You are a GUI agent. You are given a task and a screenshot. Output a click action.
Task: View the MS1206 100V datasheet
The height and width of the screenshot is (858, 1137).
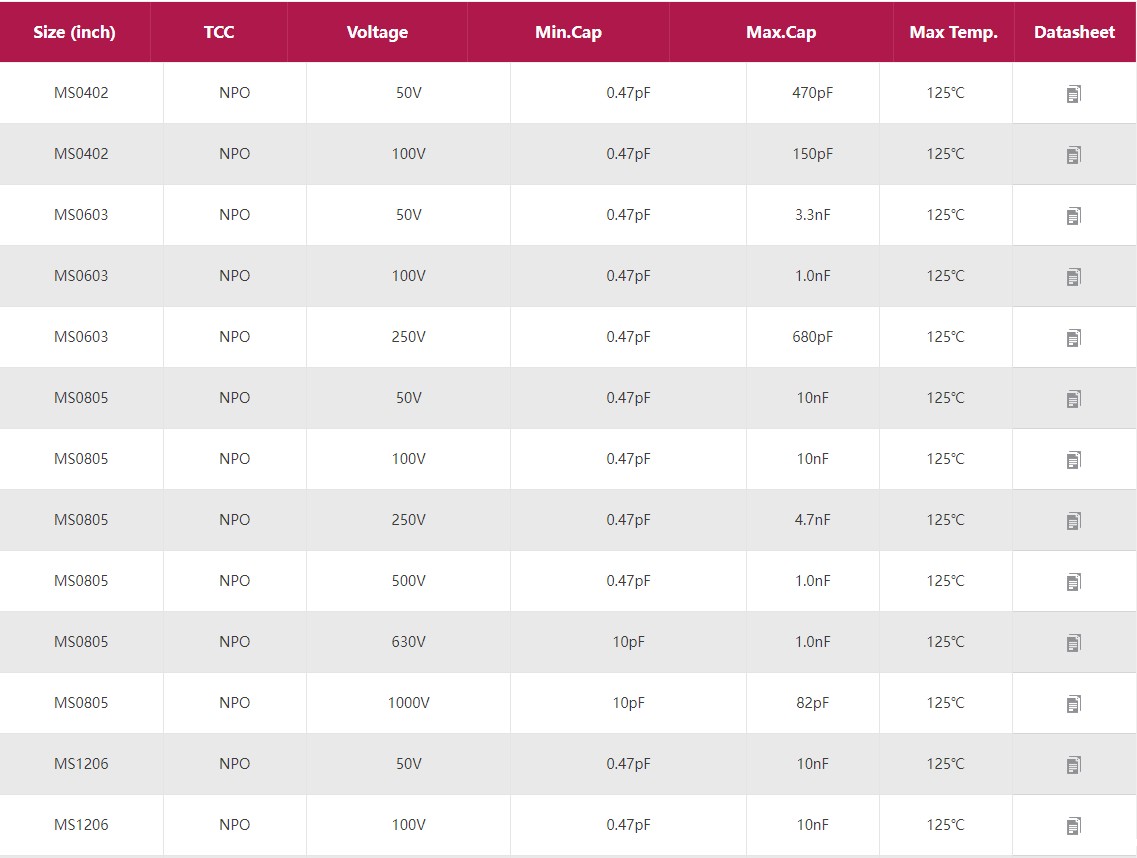click(1073, 826)
